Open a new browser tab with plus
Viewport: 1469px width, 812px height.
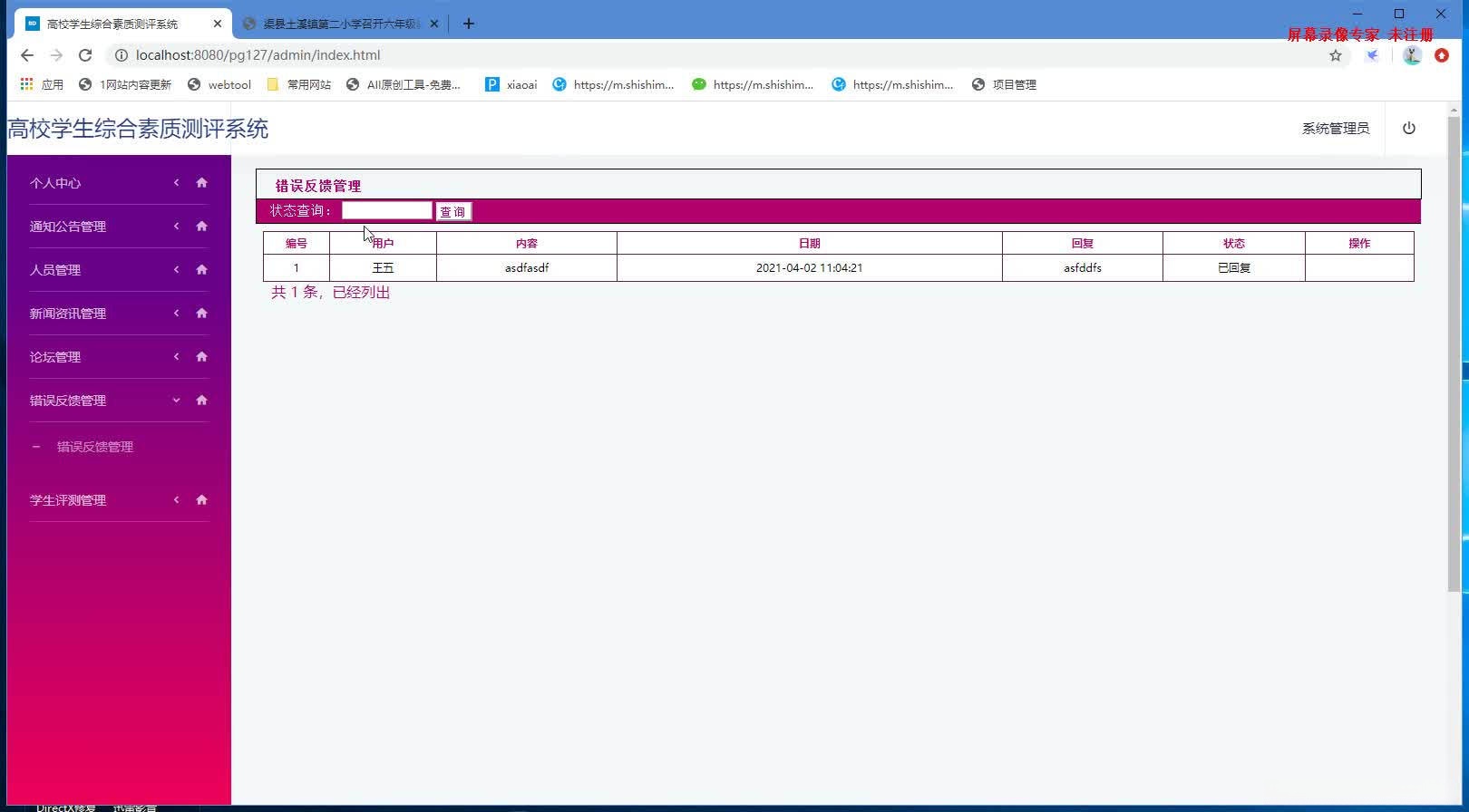[469, 24]
